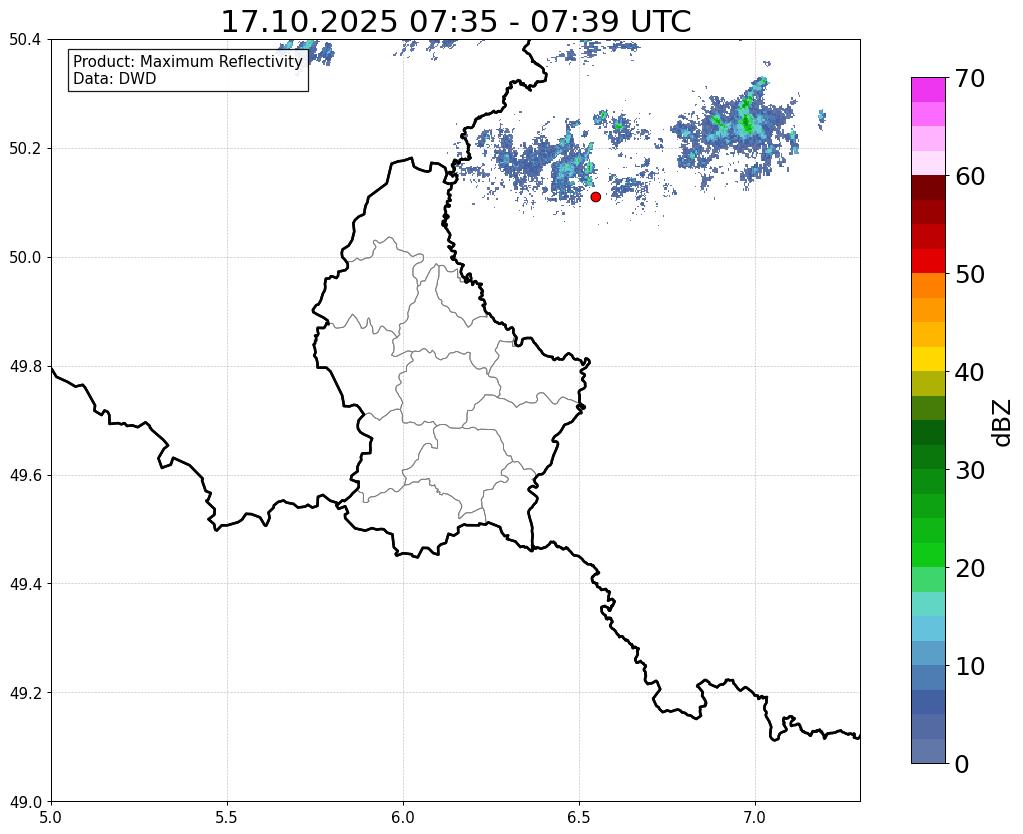Screen dimensions: 1023x834
Task: Click the 5.5 longitude axis label
Action: (227, 817)
